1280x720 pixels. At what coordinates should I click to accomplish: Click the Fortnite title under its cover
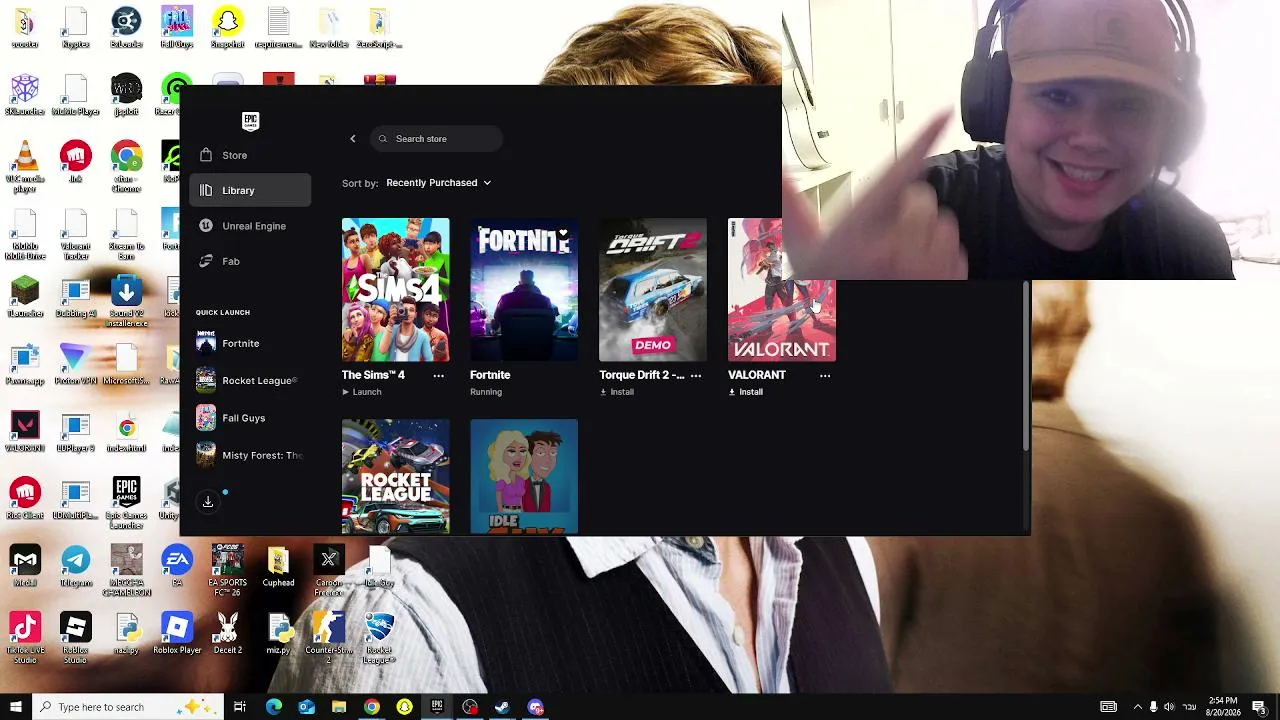[x=490, y=375]
